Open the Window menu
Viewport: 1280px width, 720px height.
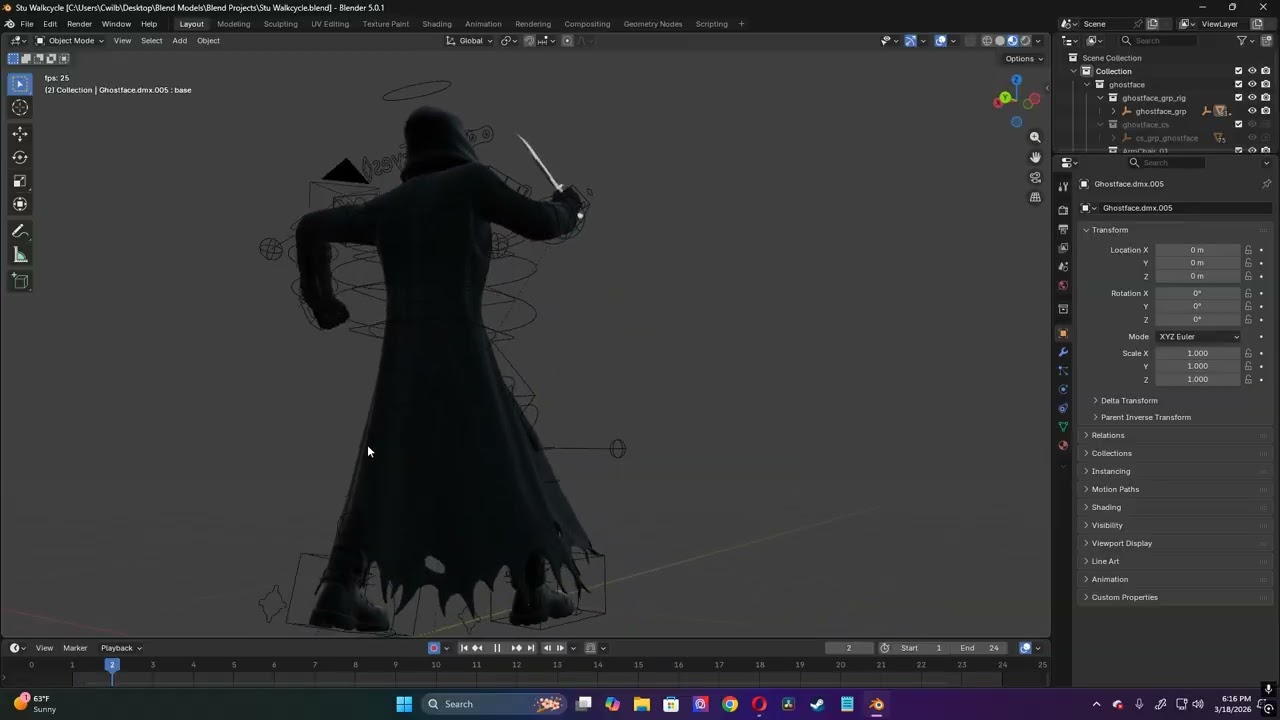pyautogui.click(x=116, y=24)
